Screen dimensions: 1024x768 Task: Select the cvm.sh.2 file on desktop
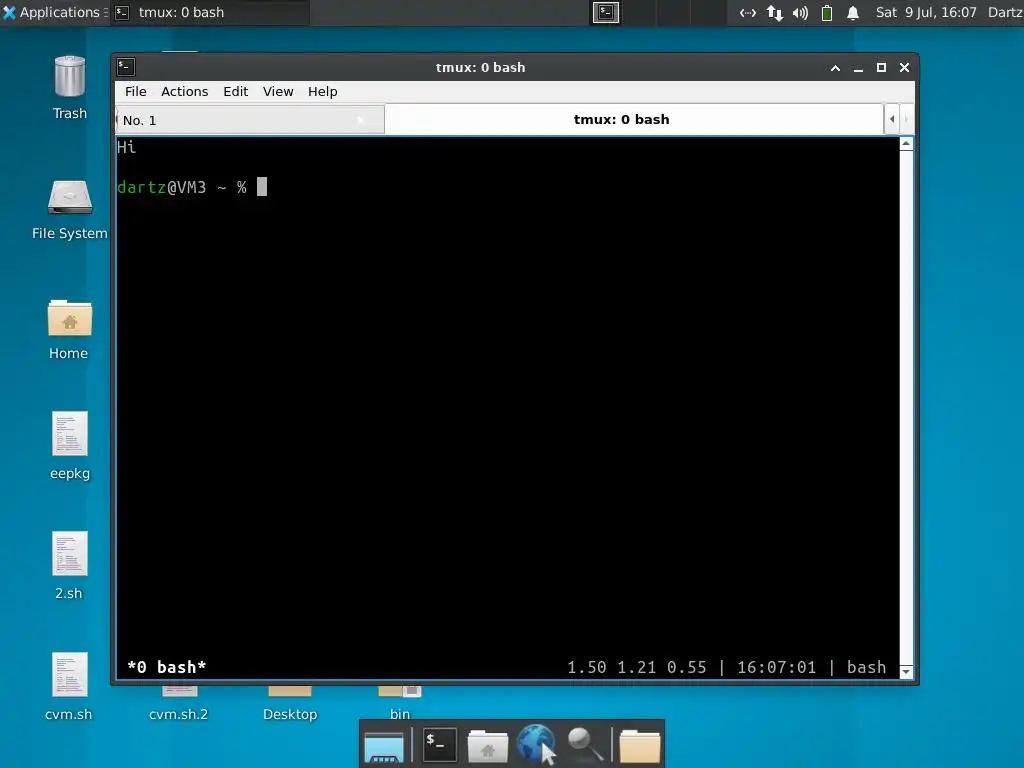click(179, 714)
